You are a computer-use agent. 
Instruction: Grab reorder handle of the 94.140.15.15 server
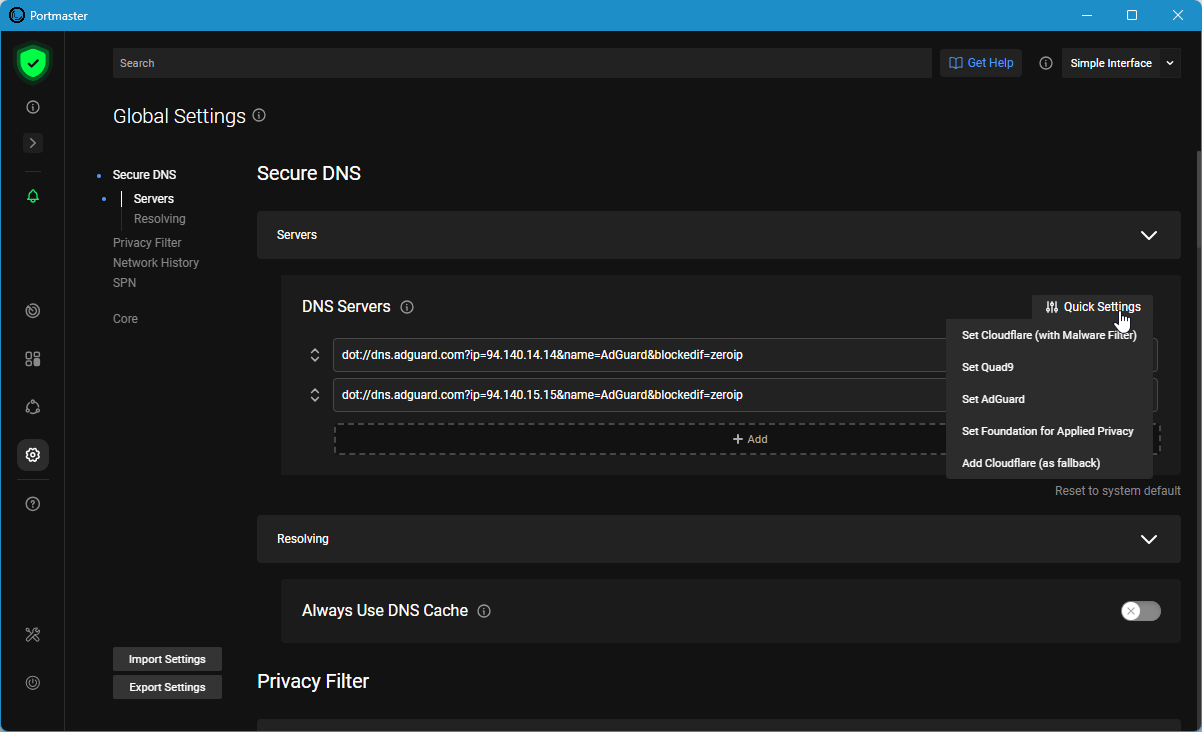pyautogui.click(x=315, y=395)
